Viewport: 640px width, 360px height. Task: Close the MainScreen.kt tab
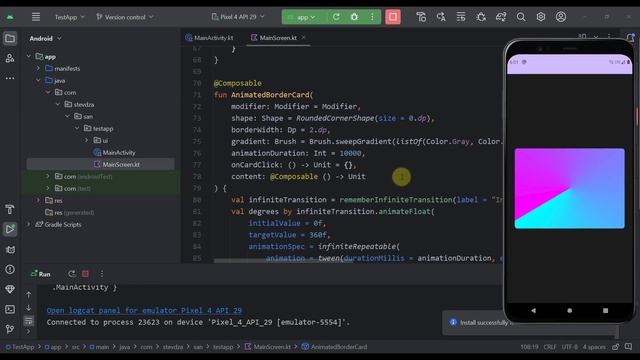click(304, 37)
